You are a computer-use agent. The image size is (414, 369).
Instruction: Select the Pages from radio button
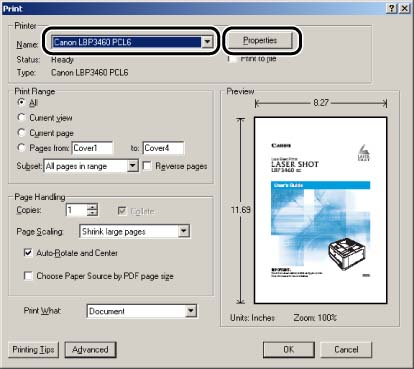pyautogui.click(x=21, y=148)
